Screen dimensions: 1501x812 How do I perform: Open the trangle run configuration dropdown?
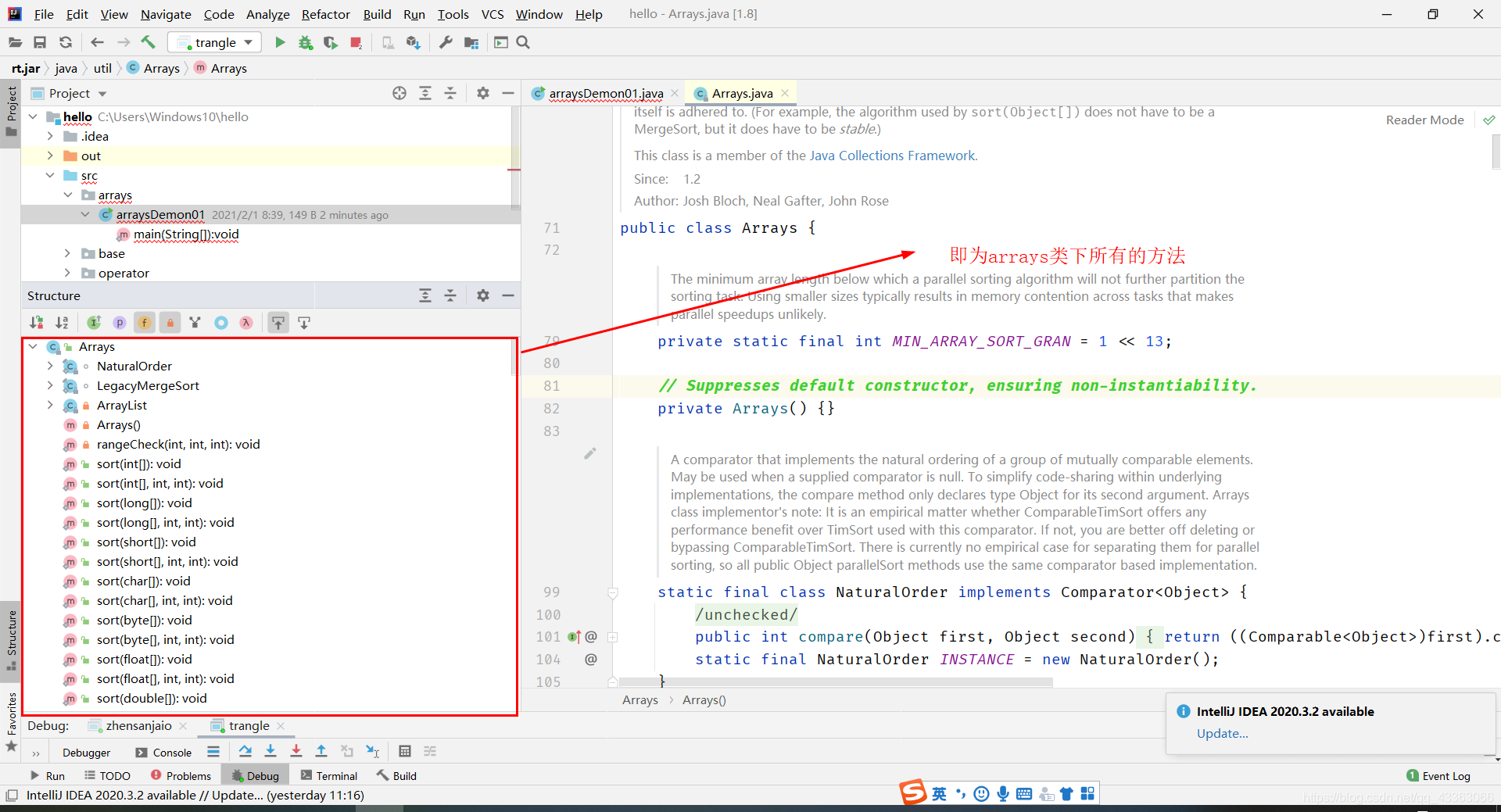coord(215,42)
